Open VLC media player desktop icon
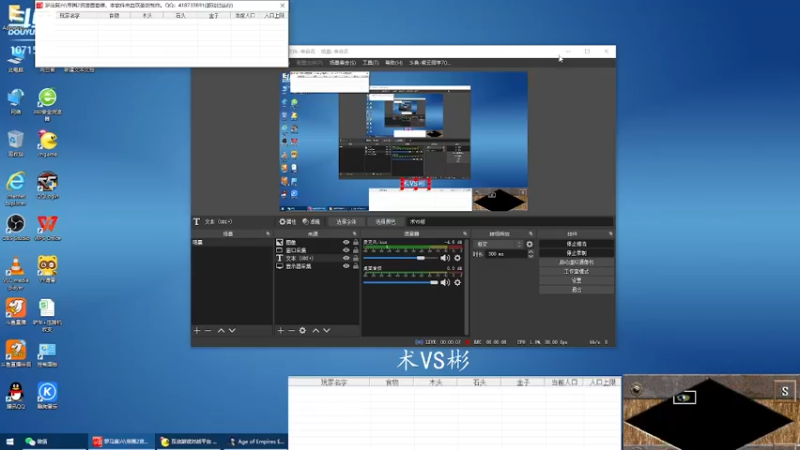 point(16,273)
